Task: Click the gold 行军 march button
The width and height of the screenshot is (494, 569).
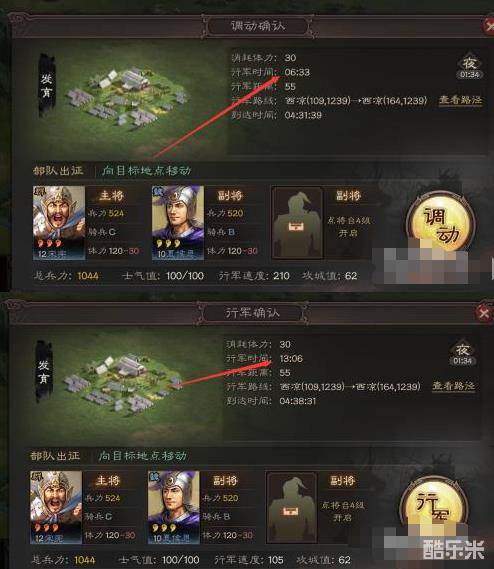Action: pyautogui.click(x=432, y=507)
